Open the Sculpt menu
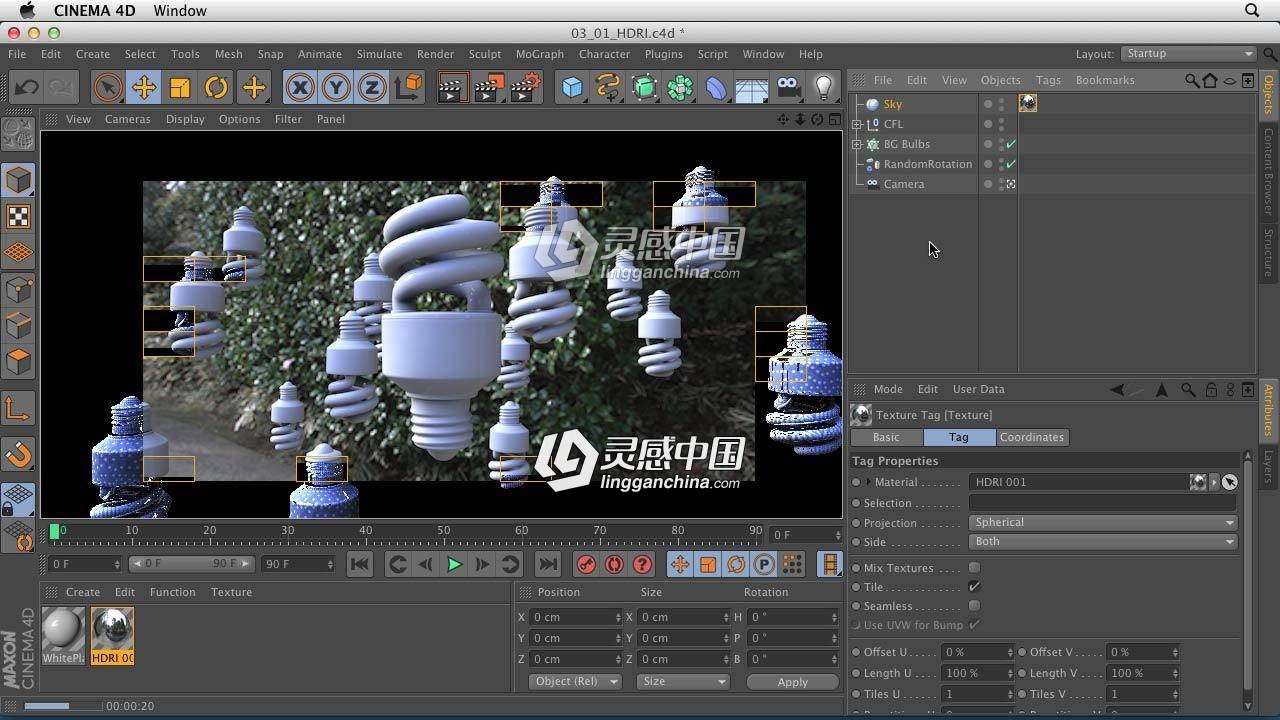 [x=484, y=54]
